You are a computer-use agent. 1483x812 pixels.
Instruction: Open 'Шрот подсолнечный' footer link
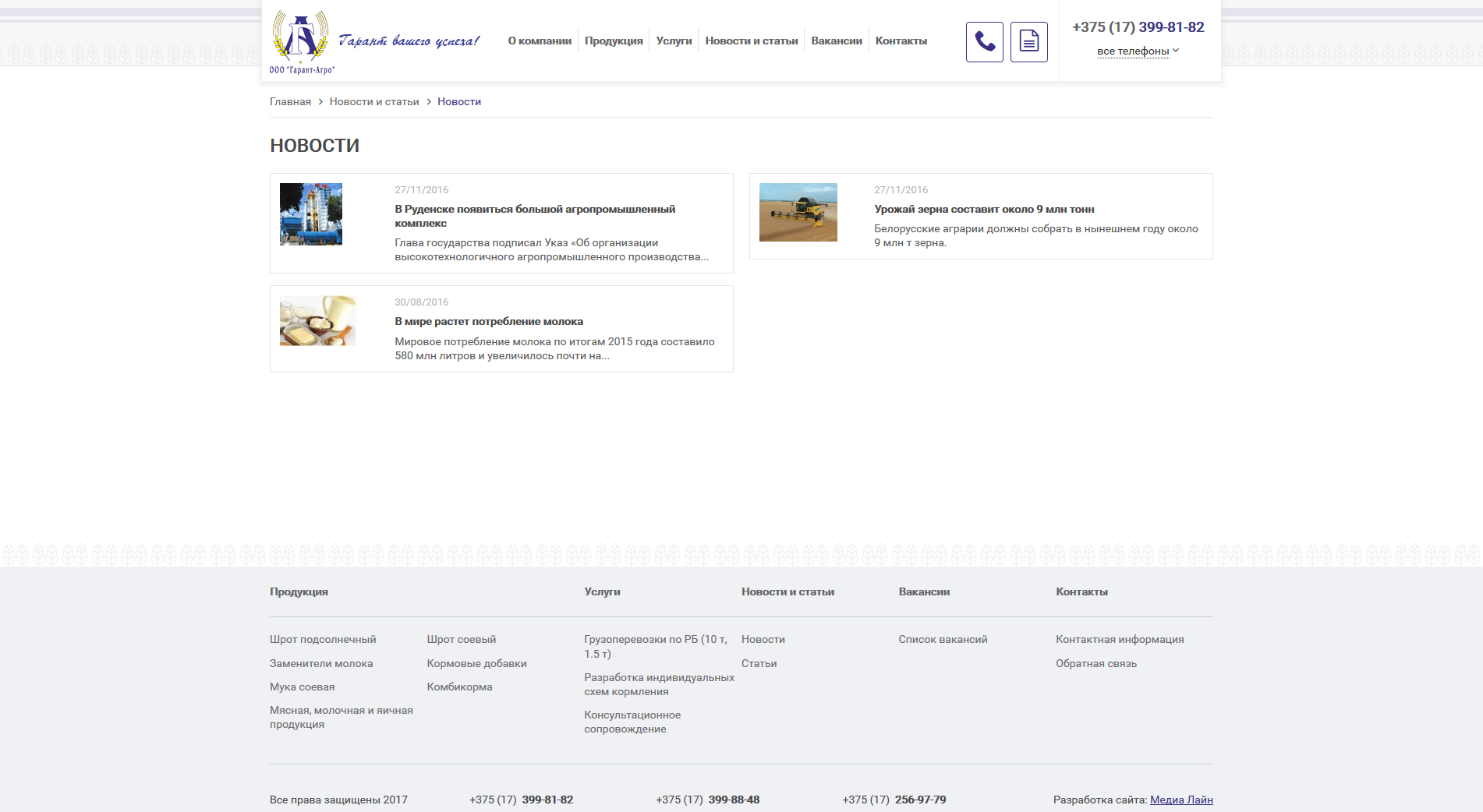click(323, 640)
